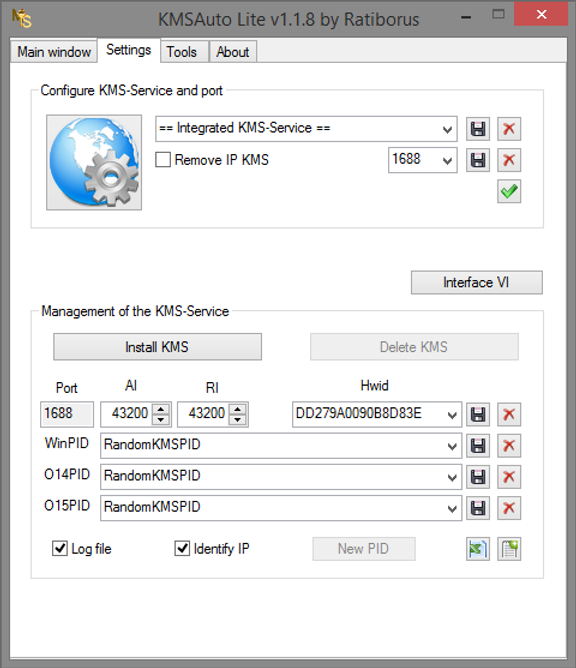Click the Install KMS button

coord(157,347)
